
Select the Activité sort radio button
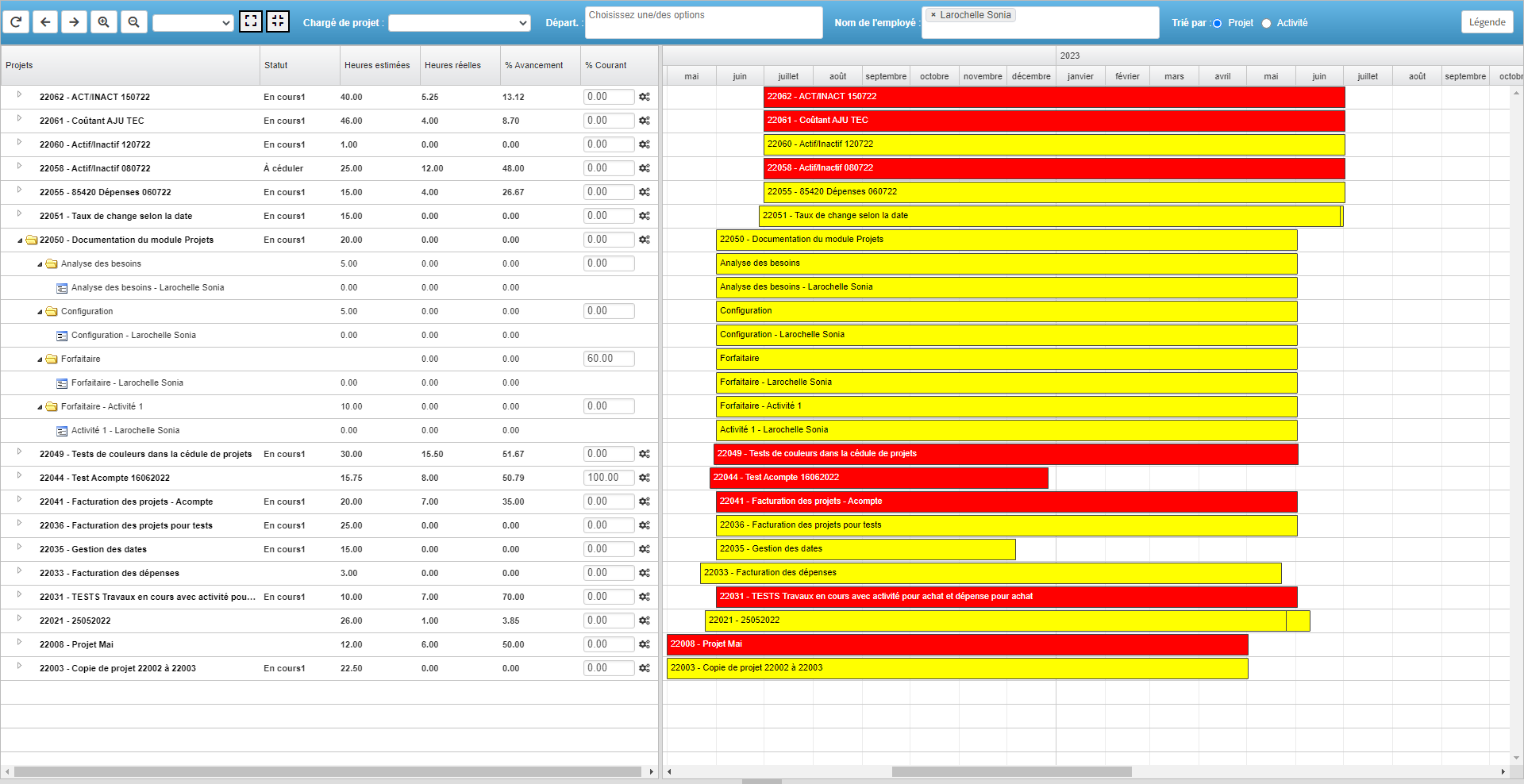pyautogui.click(x=1266, y=23)
